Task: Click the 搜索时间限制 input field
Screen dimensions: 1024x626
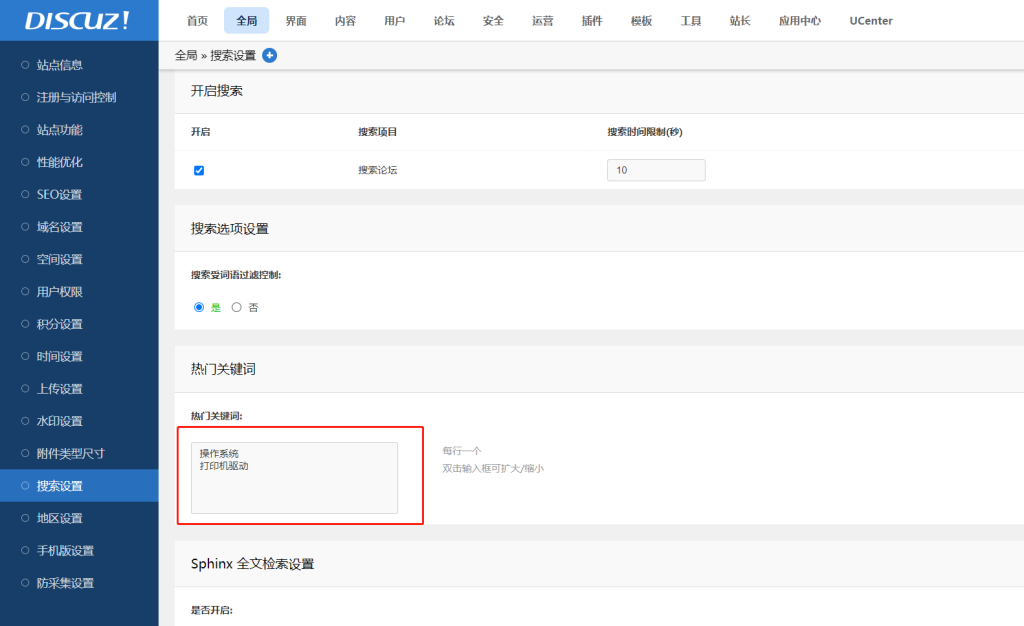Action: 655,170
